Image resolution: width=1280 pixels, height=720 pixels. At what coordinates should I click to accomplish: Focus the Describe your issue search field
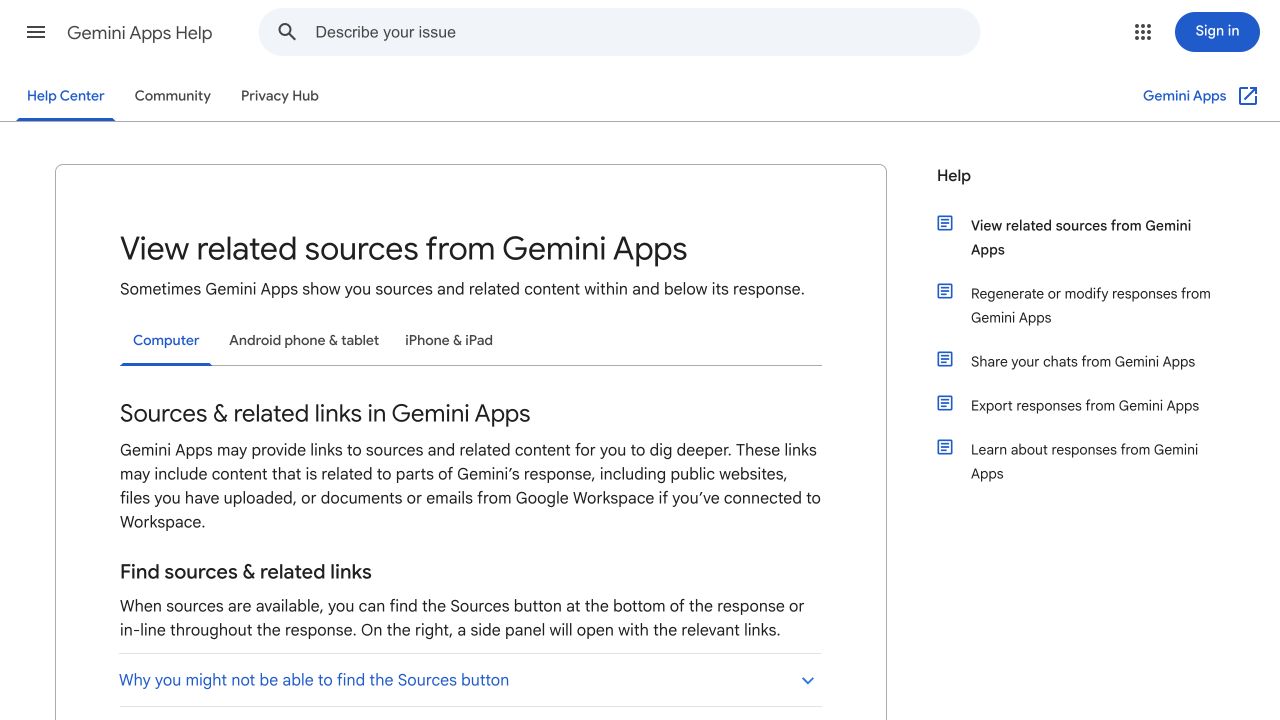[620, 32]
